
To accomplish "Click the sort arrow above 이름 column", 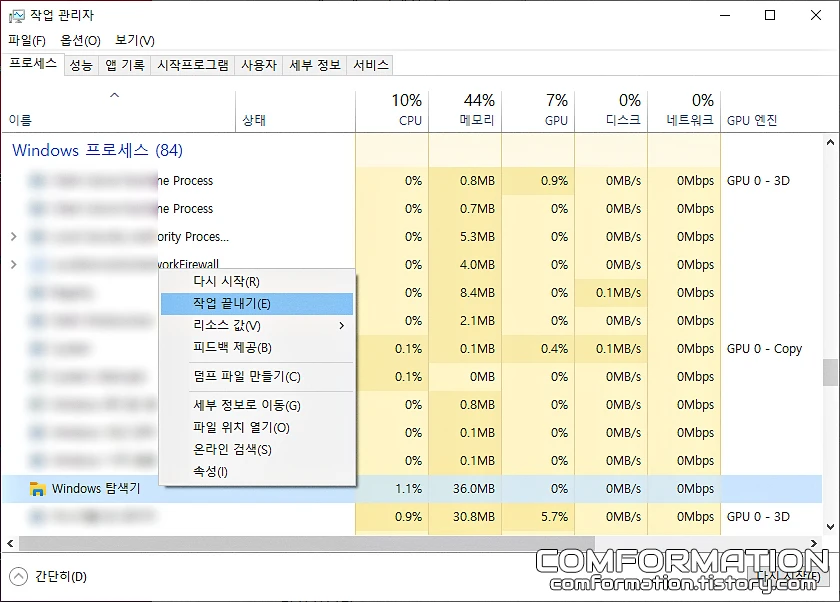I will (x=114, y=95).
